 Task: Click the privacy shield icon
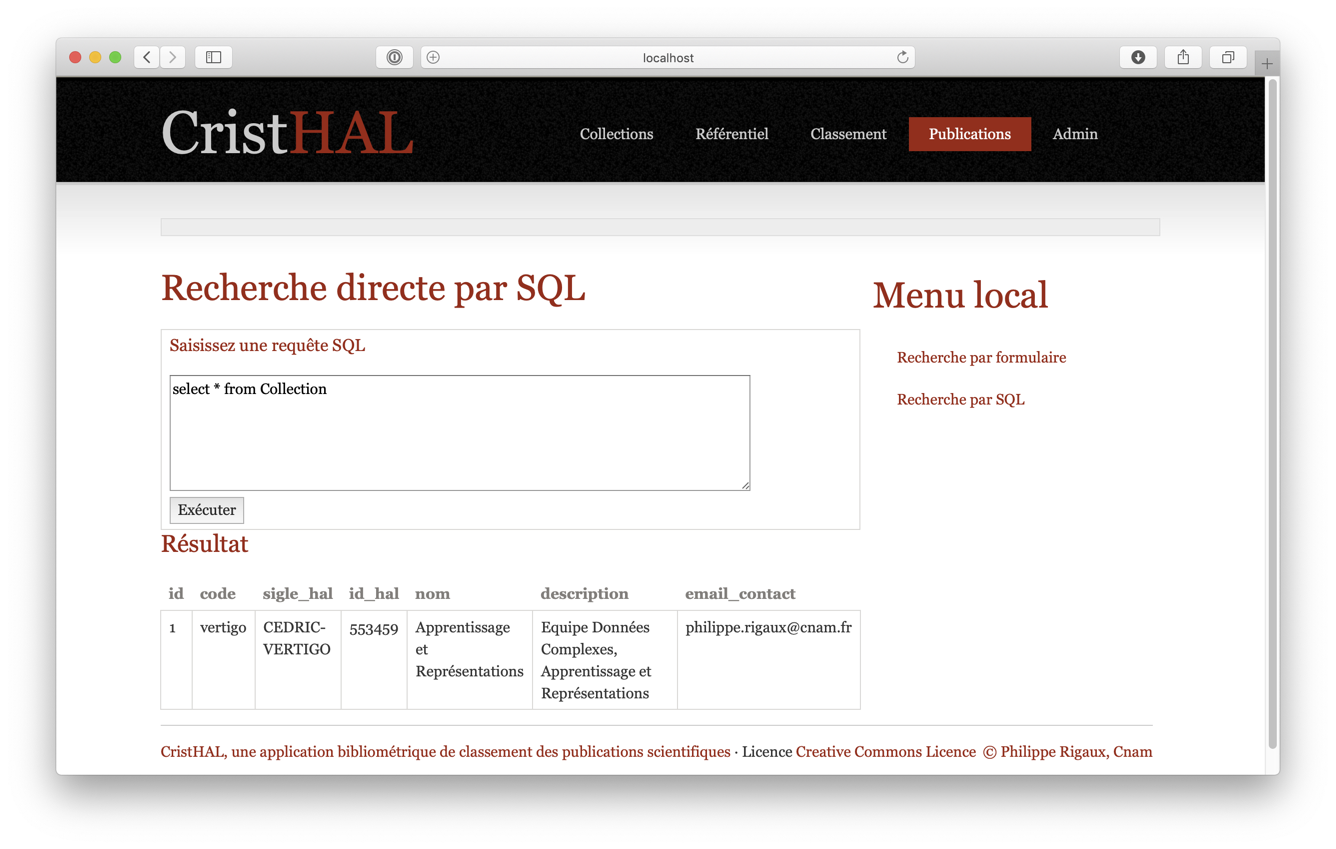[x=394, y=57]
